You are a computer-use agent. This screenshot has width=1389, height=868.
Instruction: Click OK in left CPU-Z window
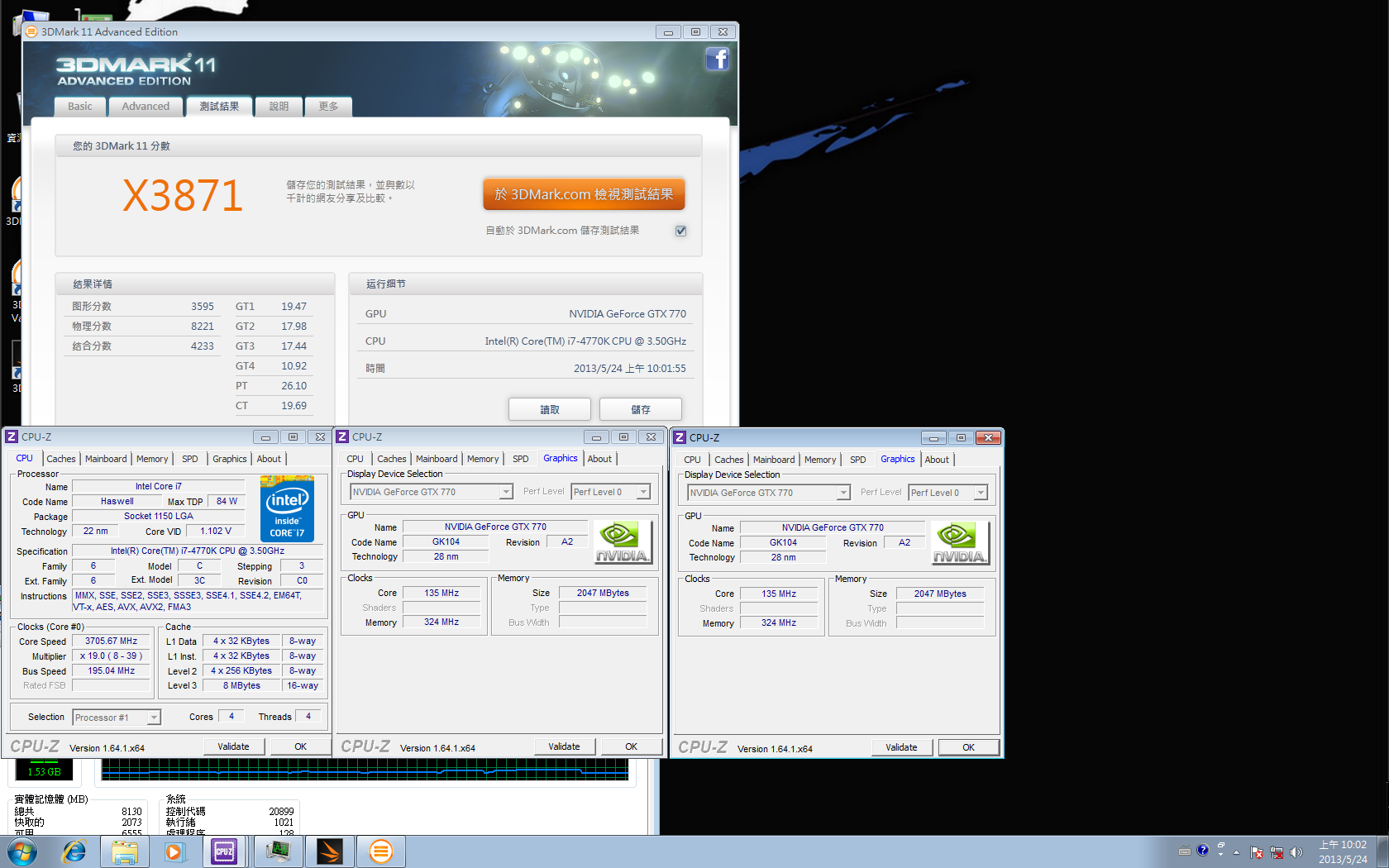[301, 746]
